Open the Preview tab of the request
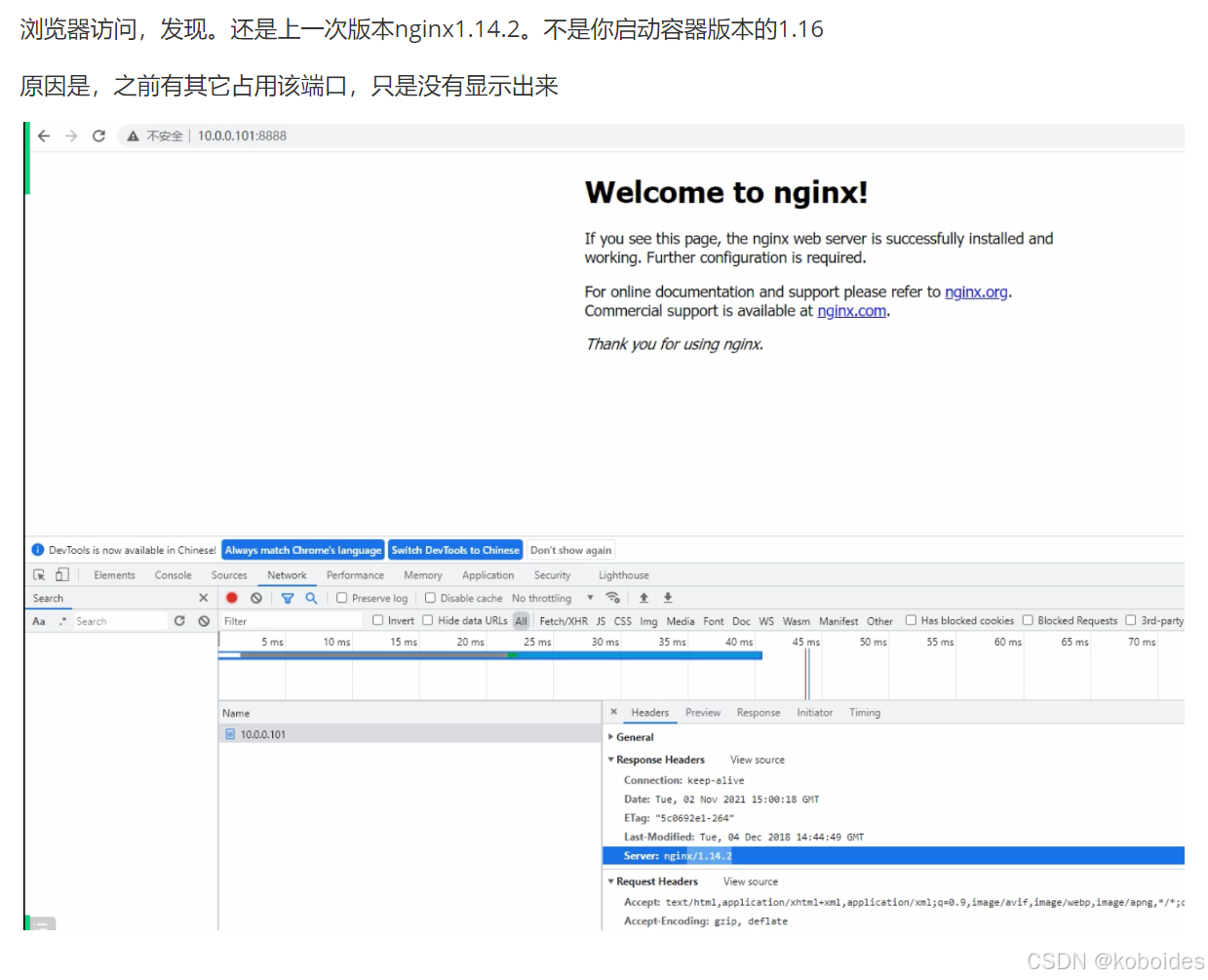The width and height of the screenshot is (1208, 980). coord(703,713)
